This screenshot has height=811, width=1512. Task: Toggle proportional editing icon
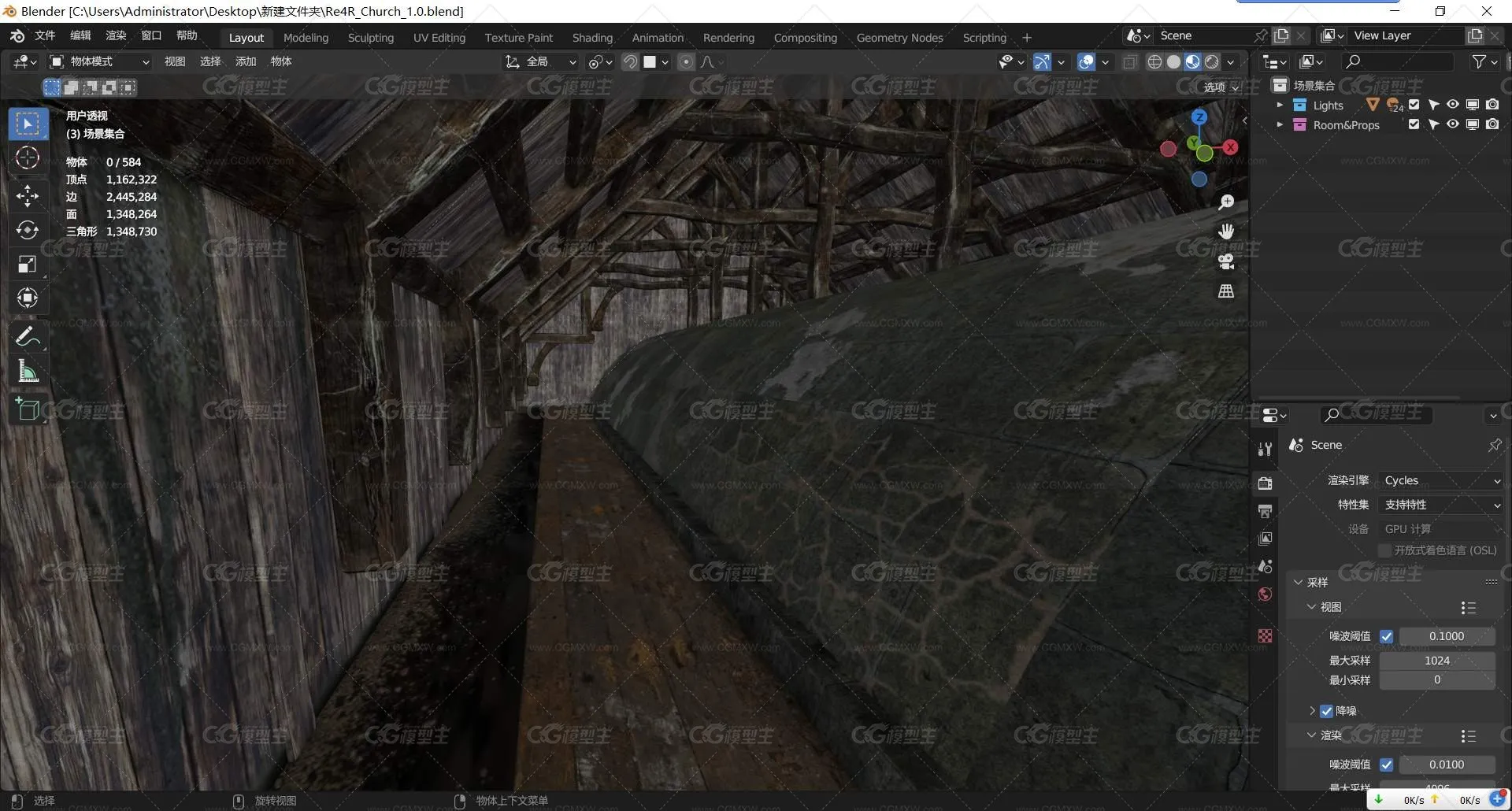point(686,62)
